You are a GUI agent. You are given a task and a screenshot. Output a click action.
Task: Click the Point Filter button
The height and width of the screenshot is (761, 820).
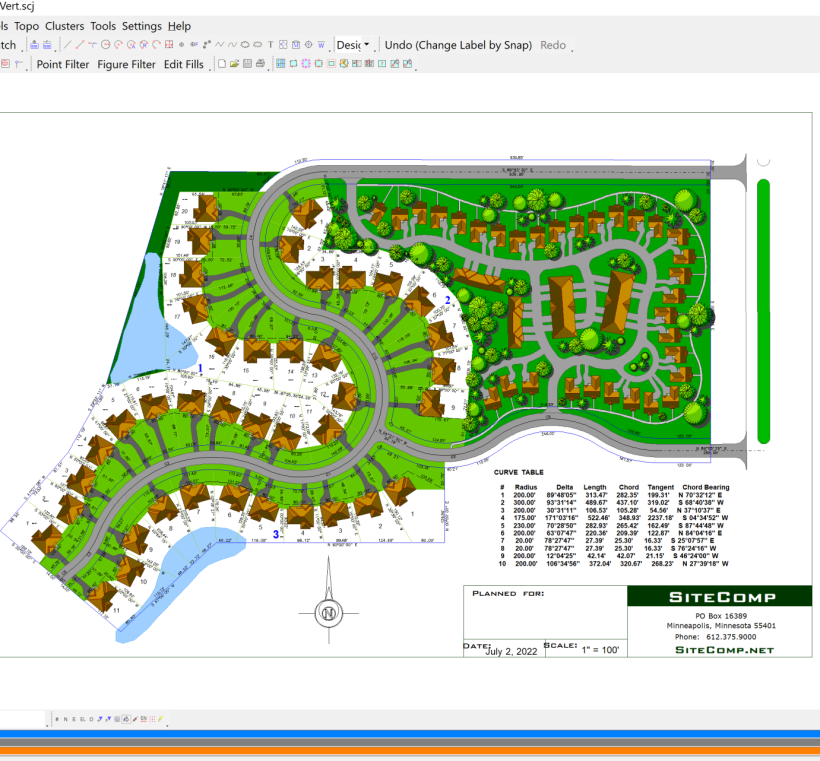tap(63, 64)
